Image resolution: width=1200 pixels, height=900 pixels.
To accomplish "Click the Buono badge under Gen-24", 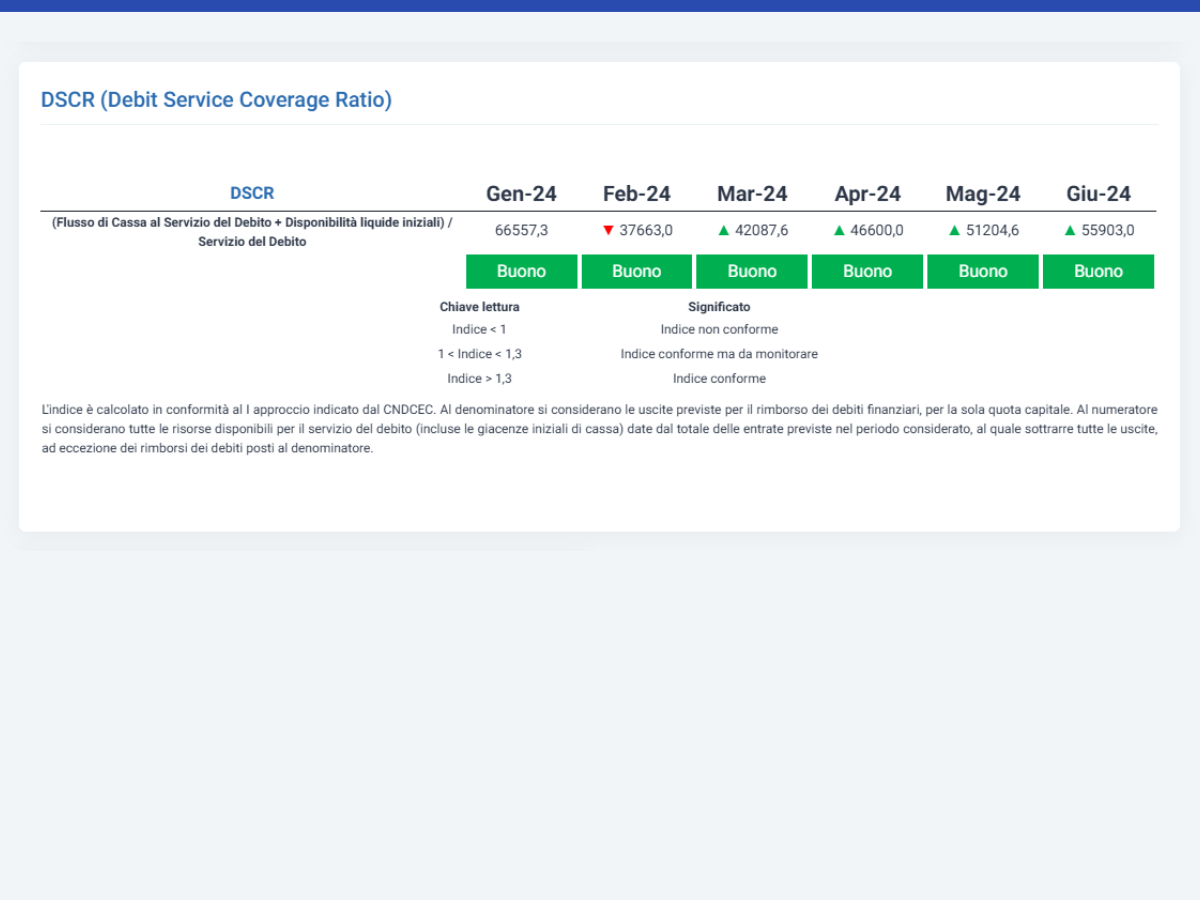I will click(522, 271).
